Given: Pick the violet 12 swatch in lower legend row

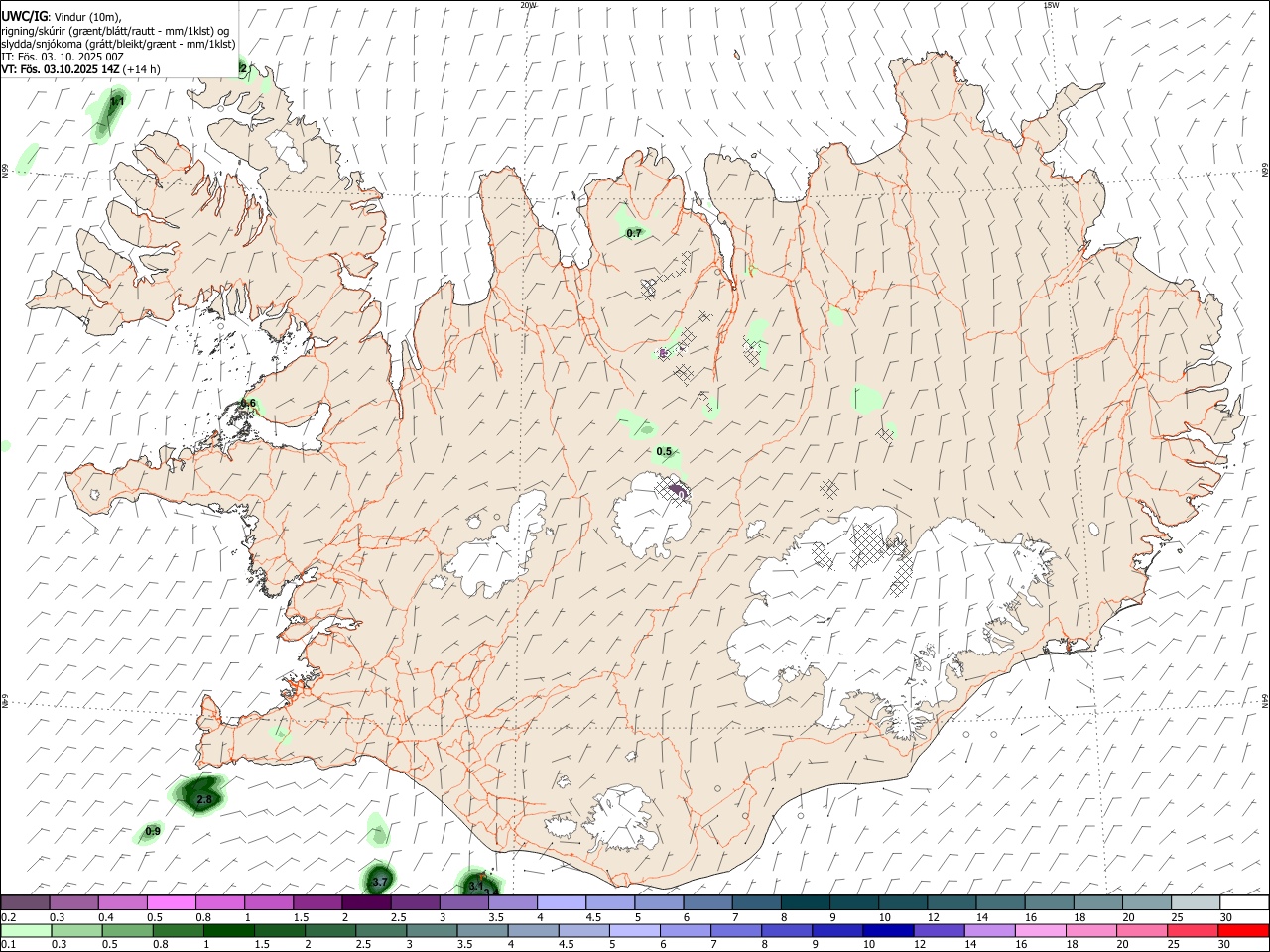Looking at the screenshot, I should coord(939,930).
